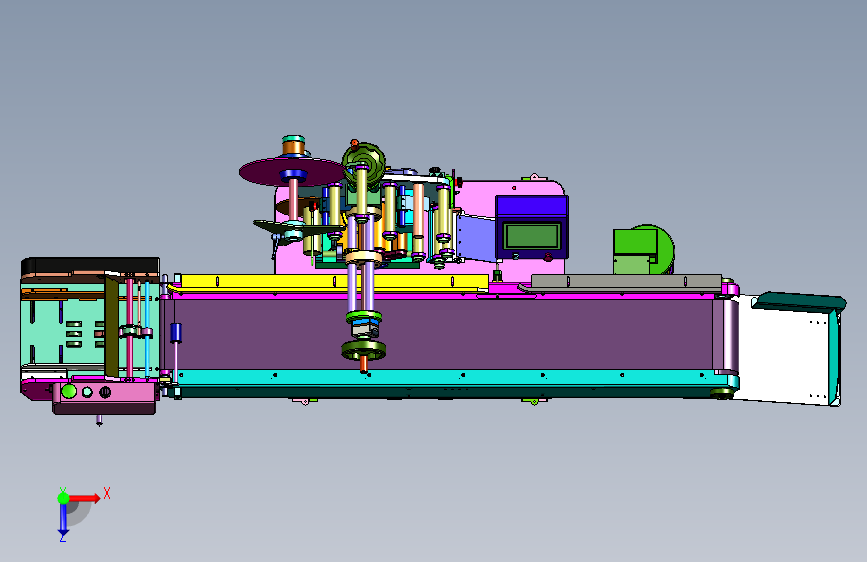867x562 pixels.
Task: Select the green display screen on the blue control box
Action: 531,236
